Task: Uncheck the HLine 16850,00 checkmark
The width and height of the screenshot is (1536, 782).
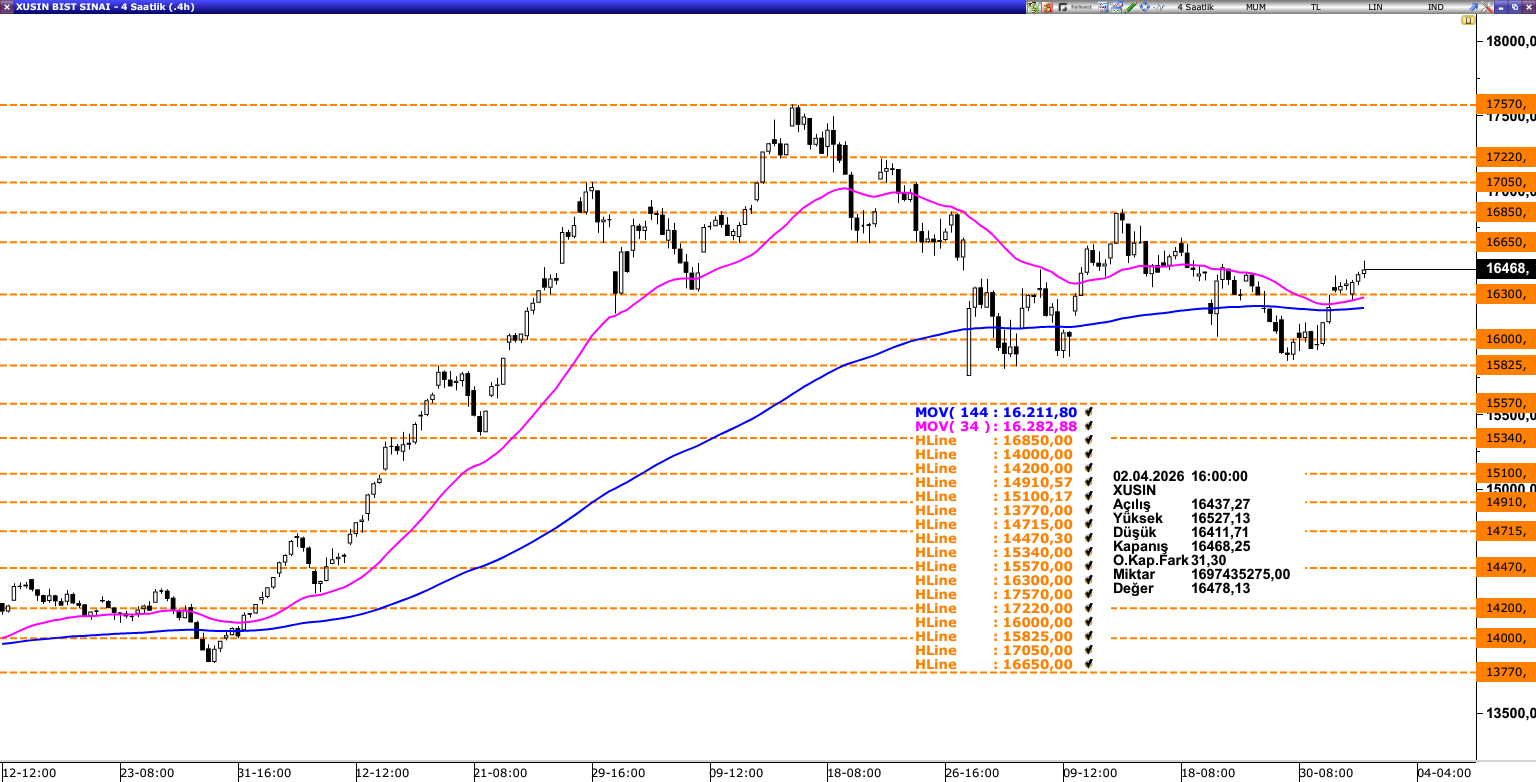Action: click(1088, 440)
